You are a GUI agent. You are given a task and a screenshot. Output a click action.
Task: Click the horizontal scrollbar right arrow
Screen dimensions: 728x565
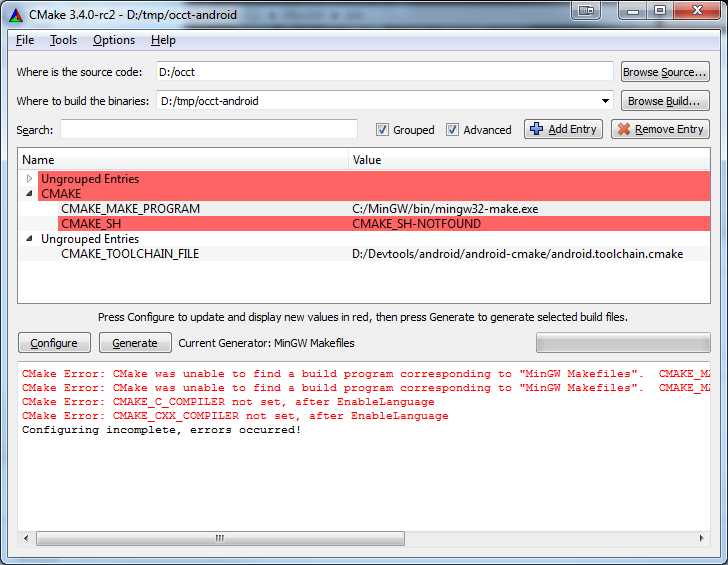[x=701, y=538]
